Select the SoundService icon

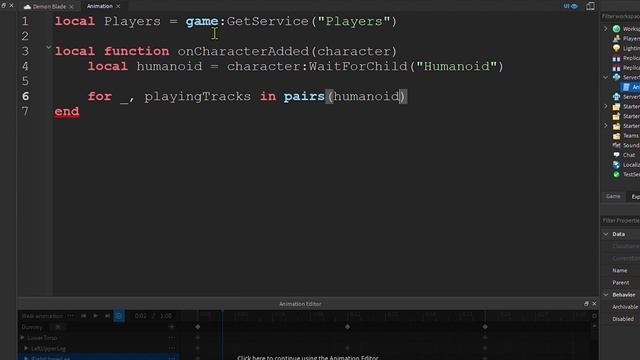pyautogui.click(x=616, y=145)
